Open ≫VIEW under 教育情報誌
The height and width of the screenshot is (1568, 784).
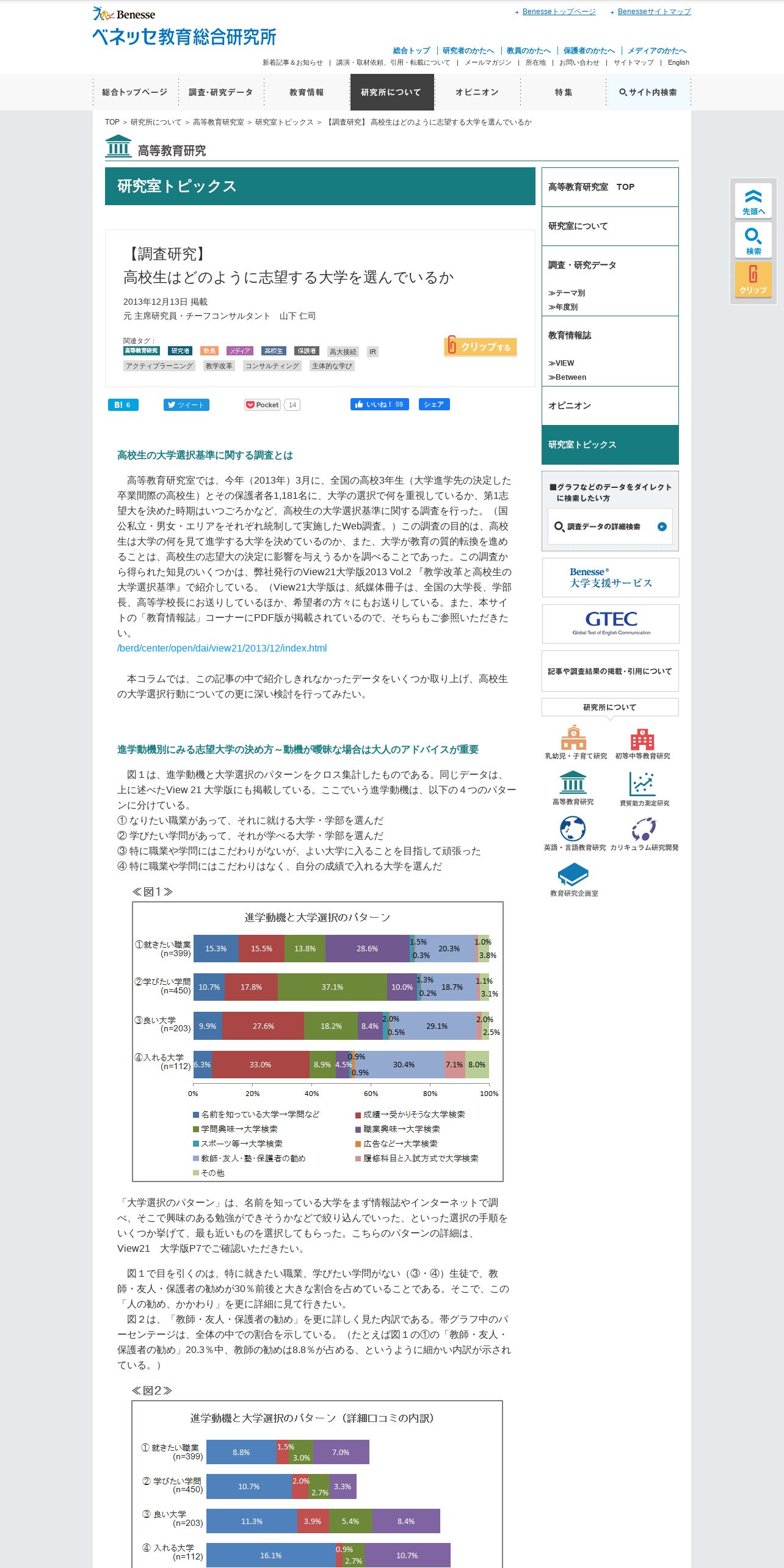click(561, 363)
